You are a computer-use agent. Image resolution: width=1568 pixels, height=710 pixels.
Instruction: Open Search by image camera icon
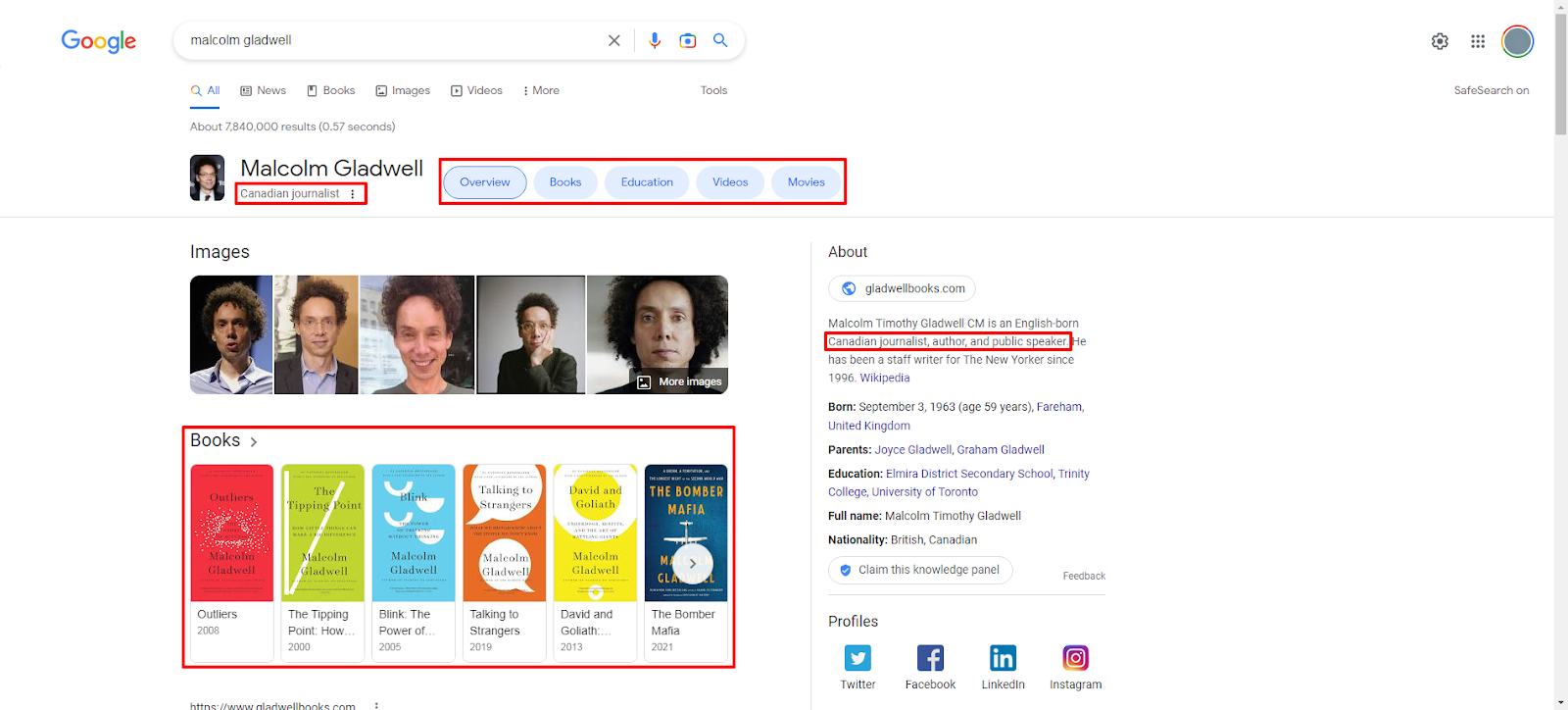click(688, 40)
